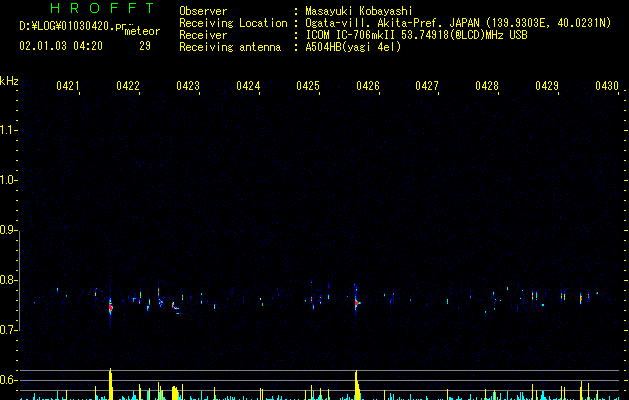629x400 pixels.
Task: Click the date stamp 02.01.03 04:20
Action: pyautogui.click(x=61, y=46)
